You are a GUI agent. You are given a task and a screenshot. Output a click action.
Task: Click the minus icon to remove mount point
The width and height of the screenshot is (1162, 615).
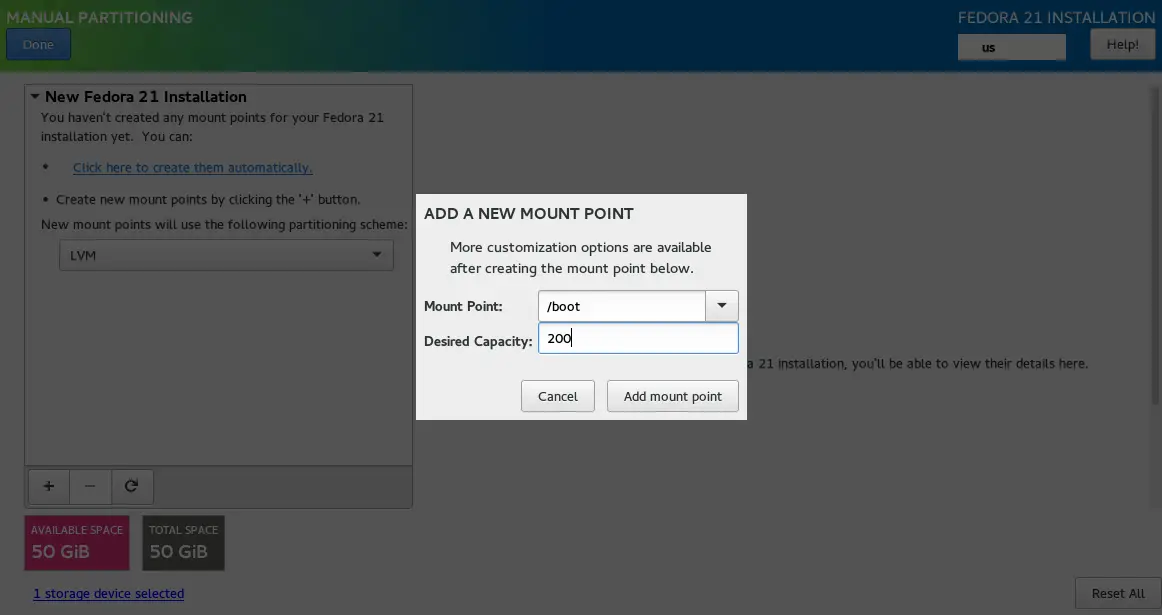tap(90, 486)
